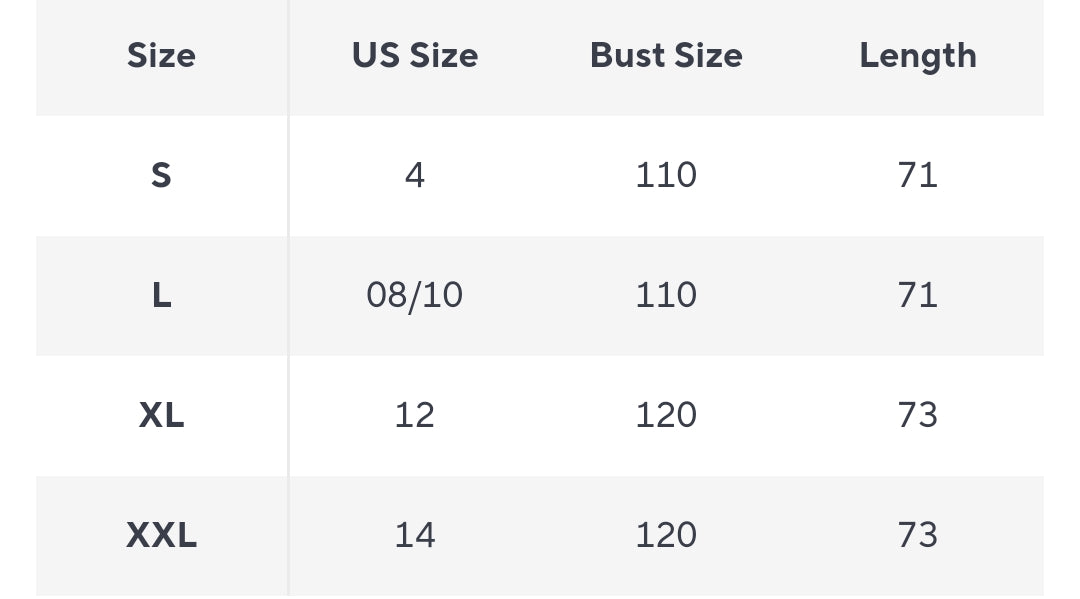Select the XXL size row label

(x=161, y=535)
